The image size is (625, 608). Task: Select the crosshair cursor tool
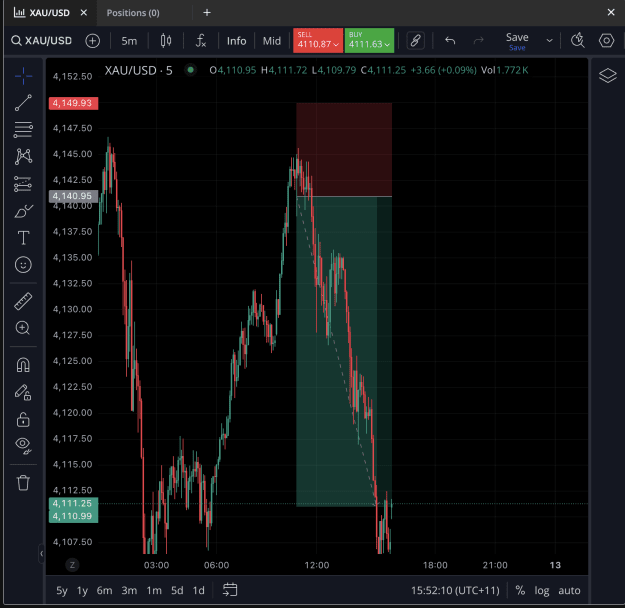pyautogui.click(x=23, y=76)
